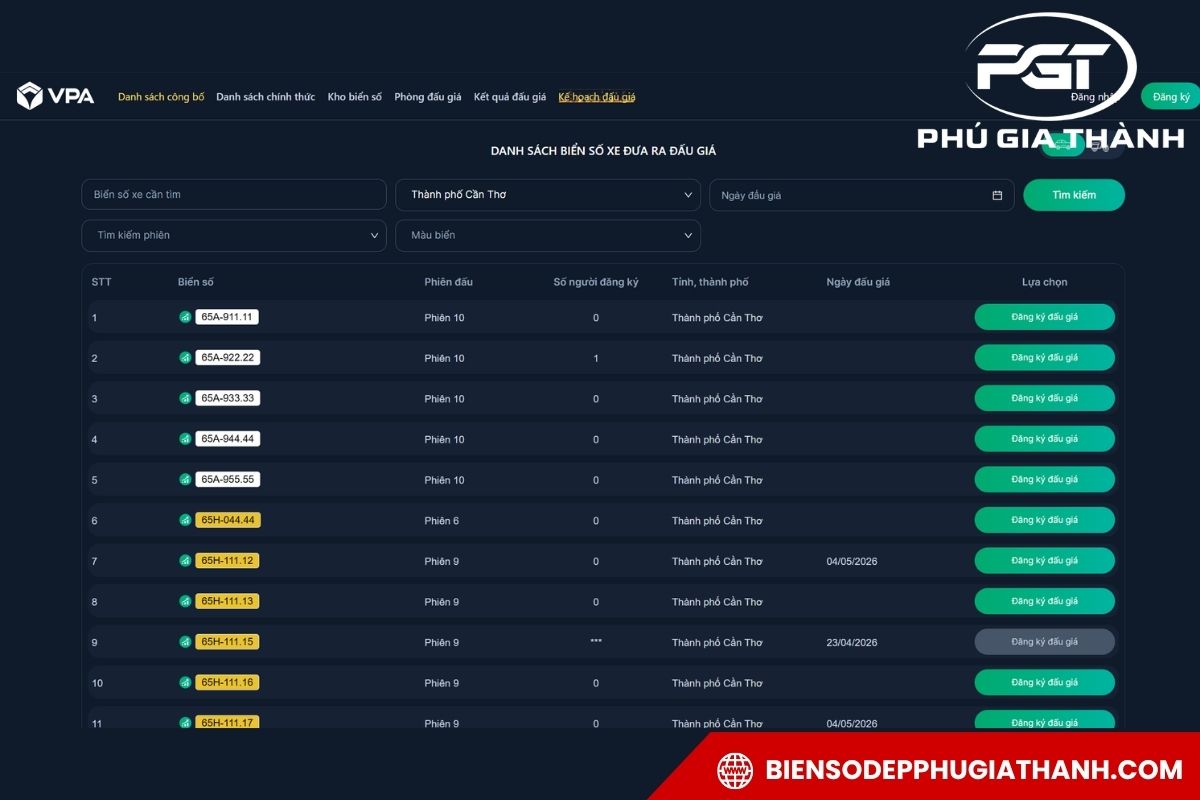The image size is (1200, 800).
Task: Select the yellow plate label 65H-044.44
Action: tap(228, 520)
